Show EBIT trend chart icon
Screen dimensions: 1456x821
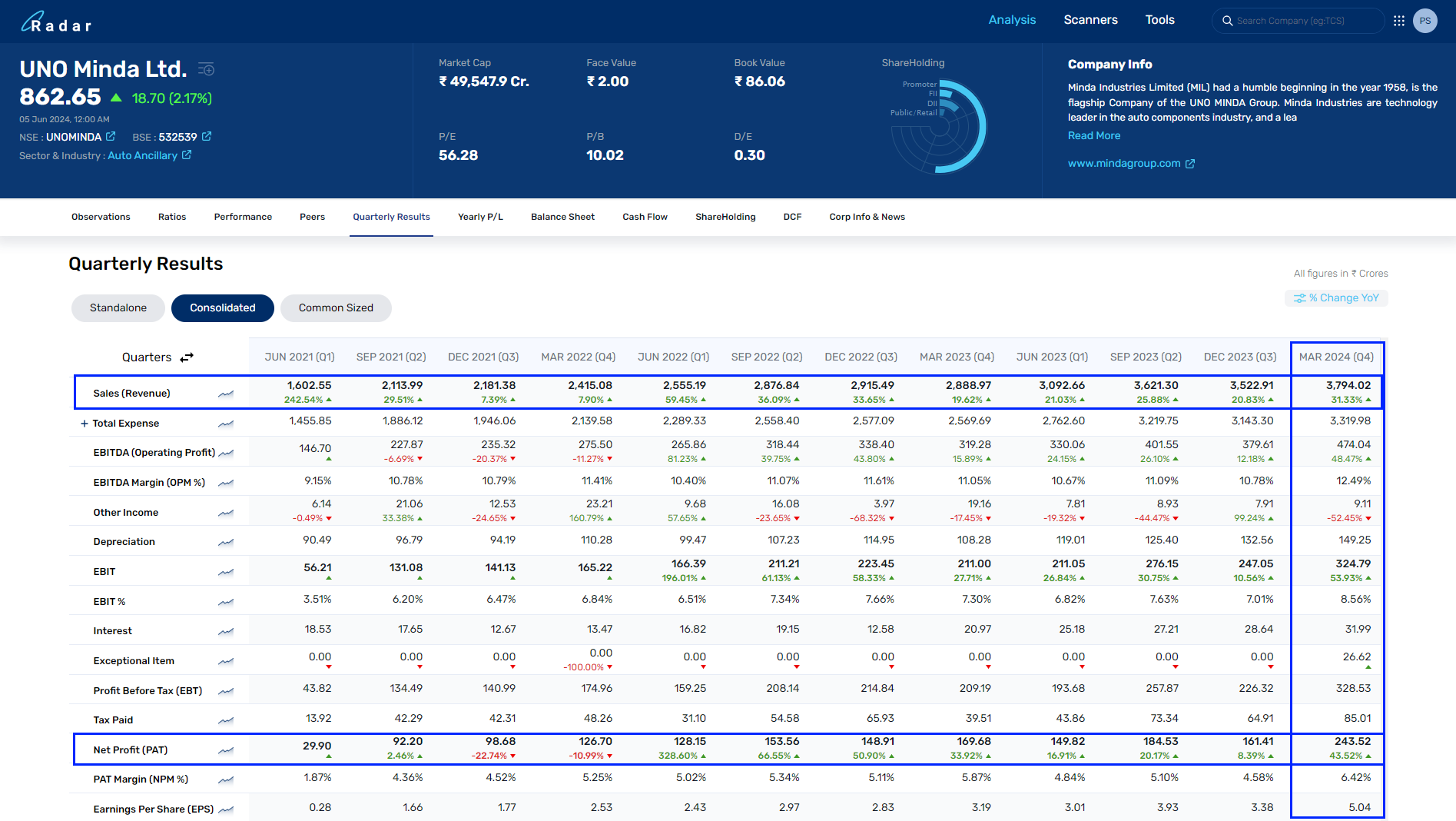[x=226, y=572]
